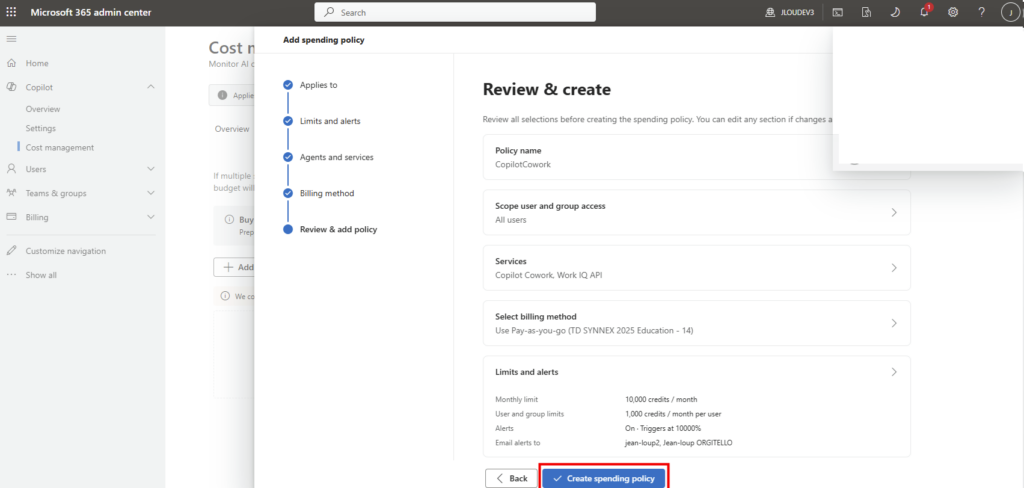Screen dimensions: 1024x488
Task: Click the Home house icon
Action: pyautogui.click(x=11, y=63)
